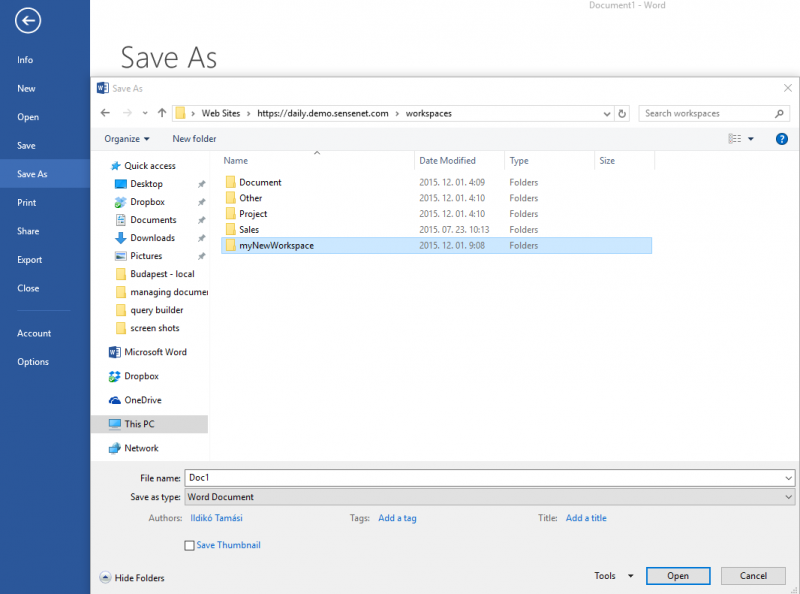Open recent locations dropdown arrow
800x594 pixels.
pyautogui.click(x=145, y=113)
